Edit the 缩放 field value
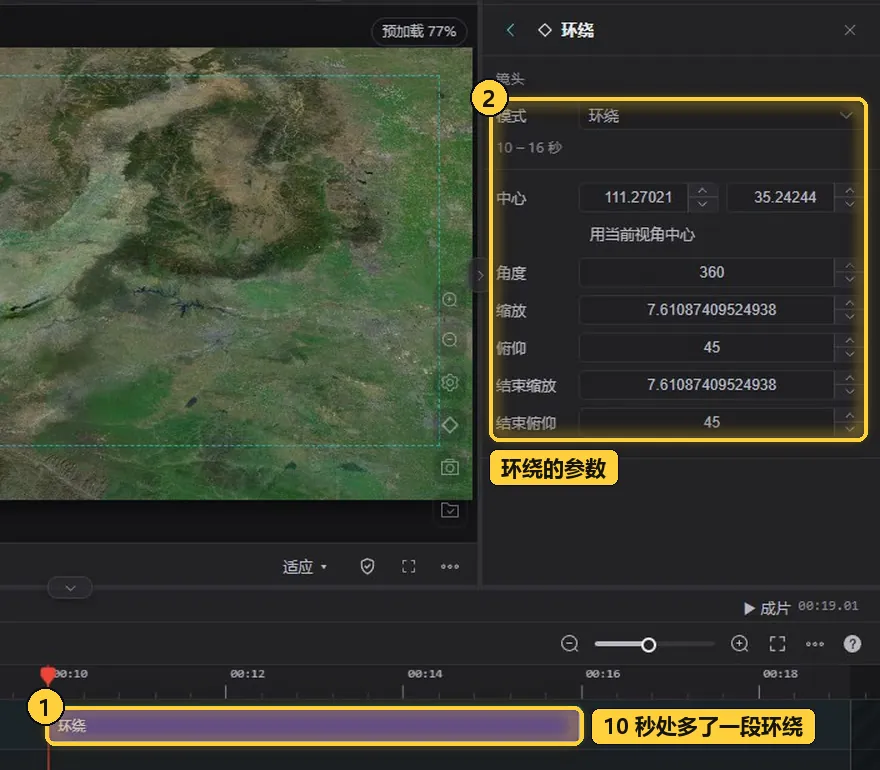Screen dimensions: 880x770 click(707, 310)
